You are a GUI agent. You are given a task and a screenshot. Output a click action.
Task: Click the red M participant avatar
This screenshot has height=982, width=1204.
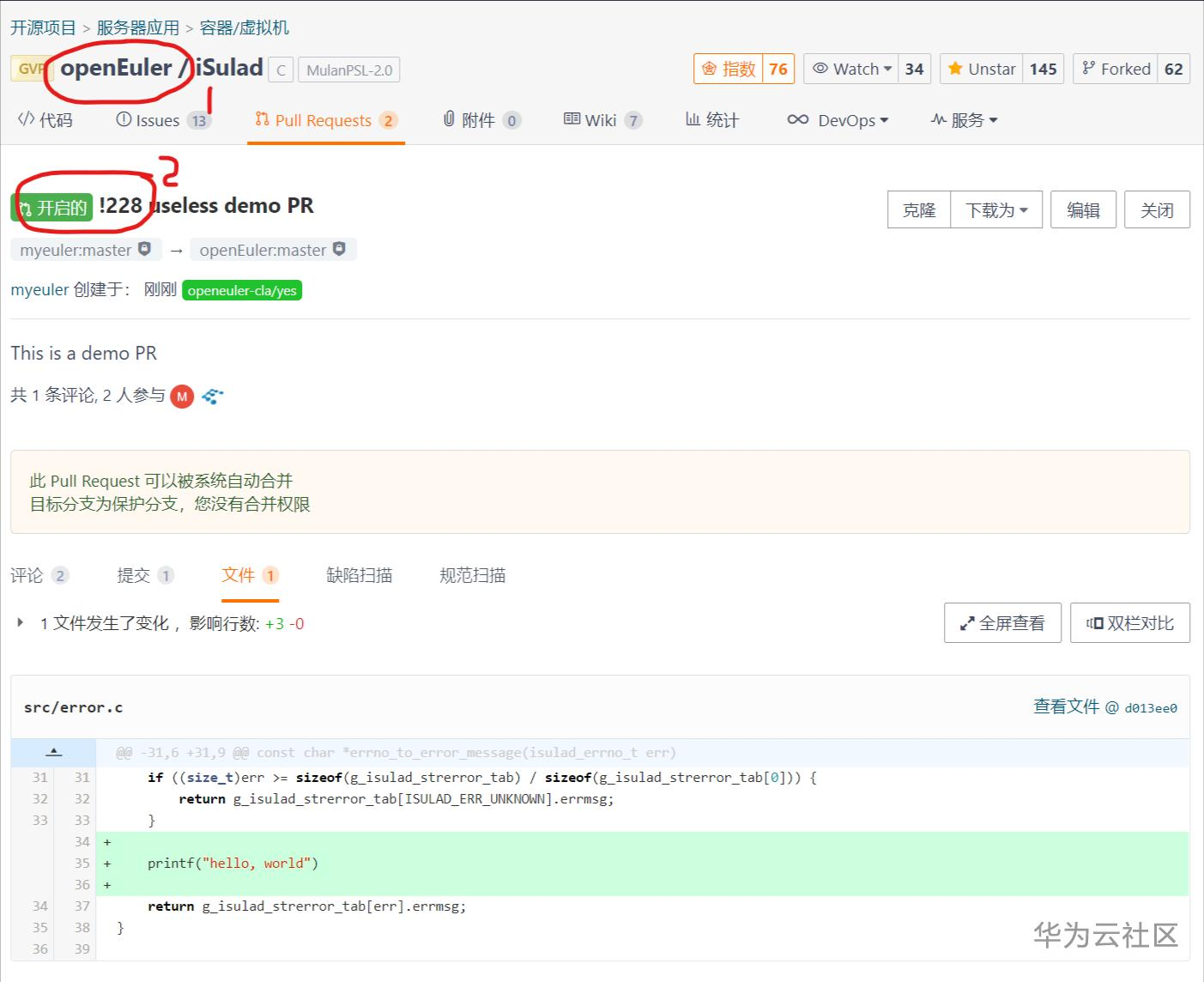tap(182, 397)
